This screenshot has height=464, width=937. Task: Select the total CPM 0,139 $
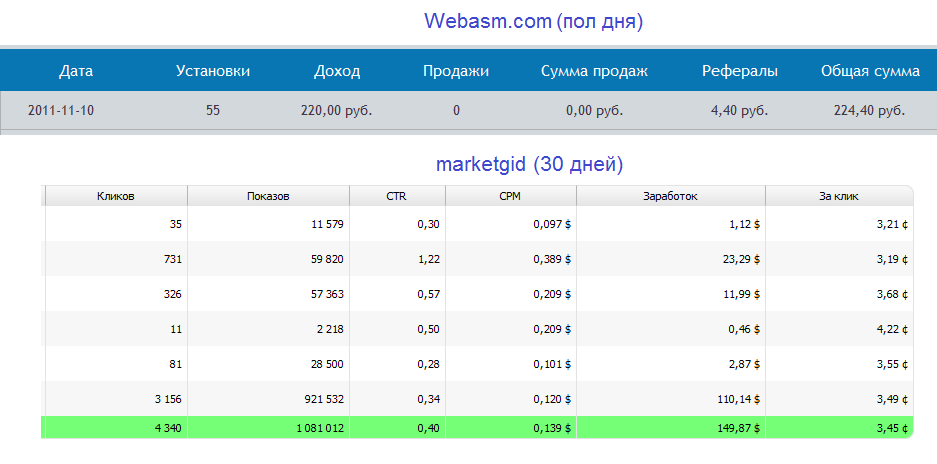(x=552, y=428)
